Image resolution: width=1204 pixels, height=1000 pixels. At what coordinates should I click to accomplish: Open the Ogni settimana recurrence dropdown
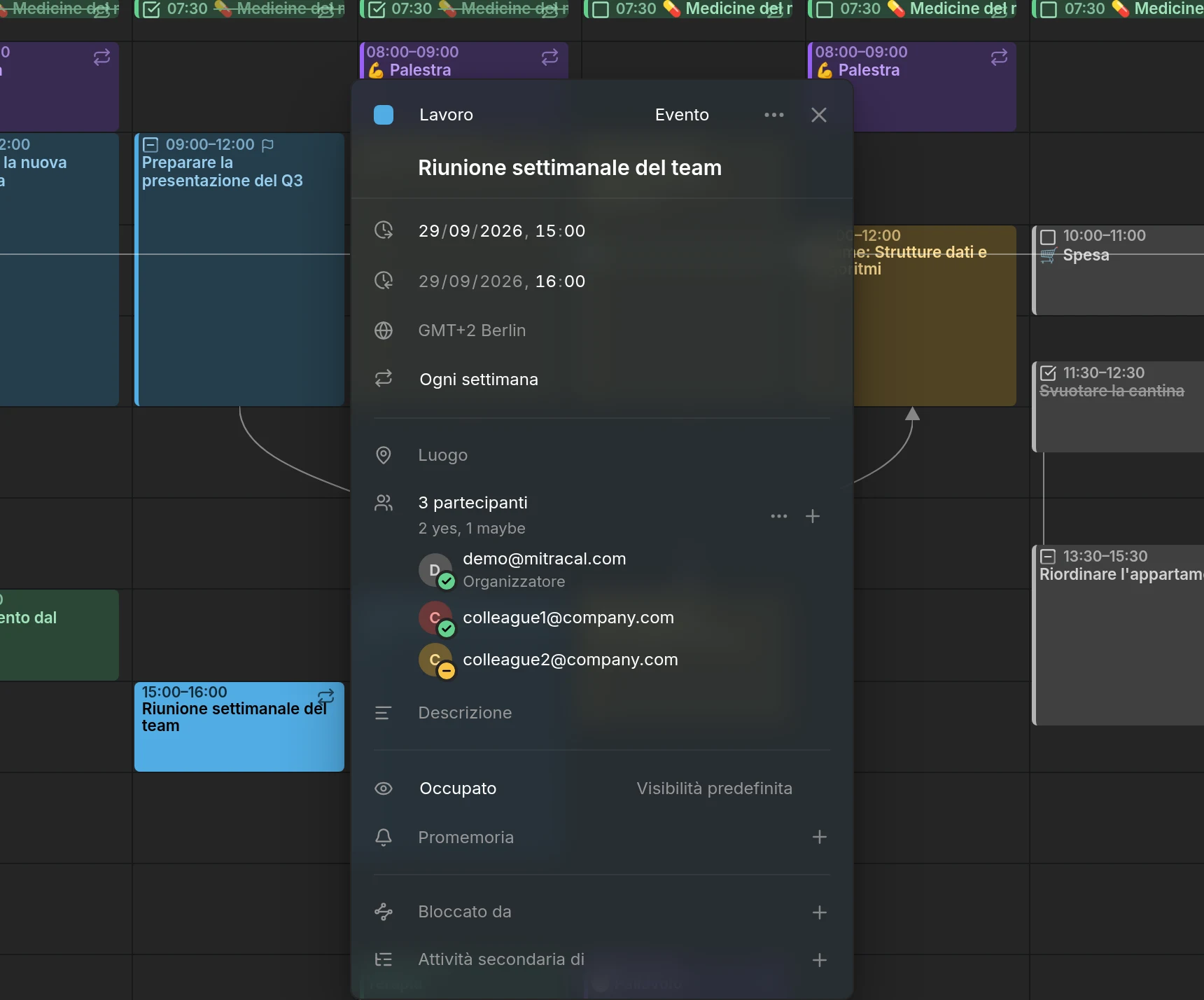click(479, 380)
